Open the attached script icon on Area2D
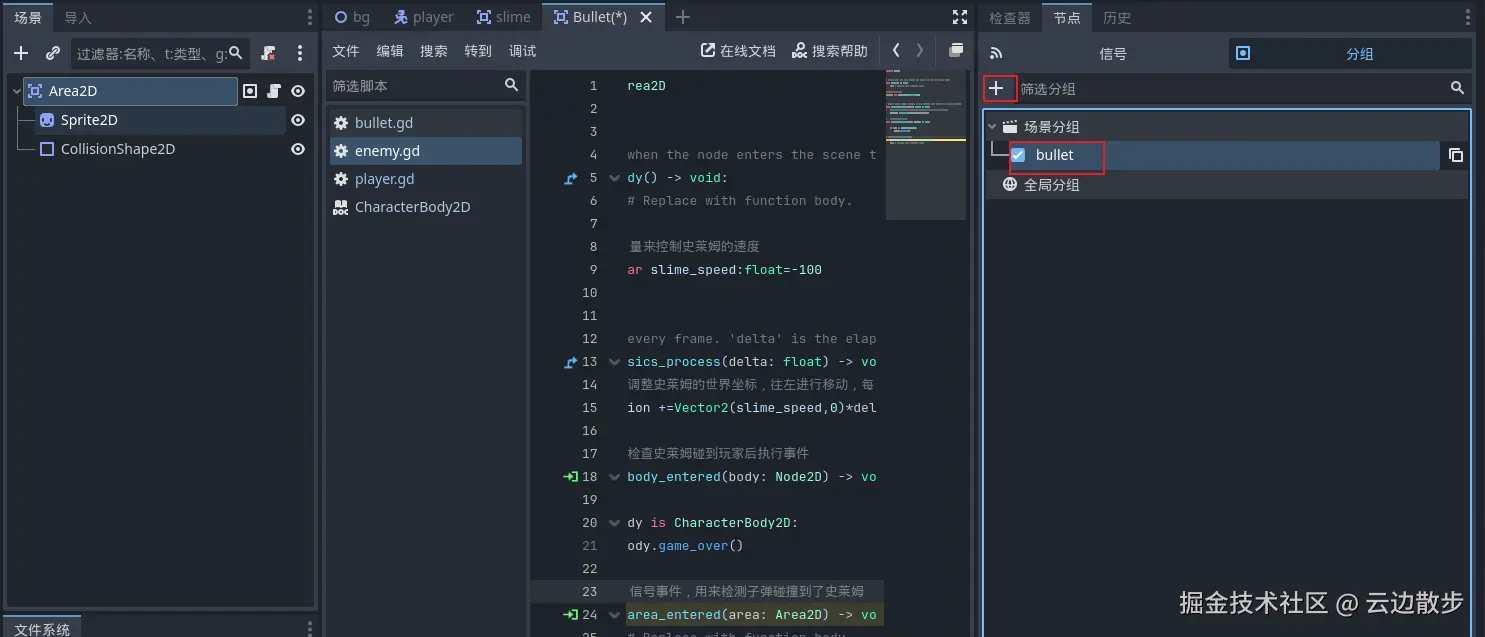 point(274,91)
